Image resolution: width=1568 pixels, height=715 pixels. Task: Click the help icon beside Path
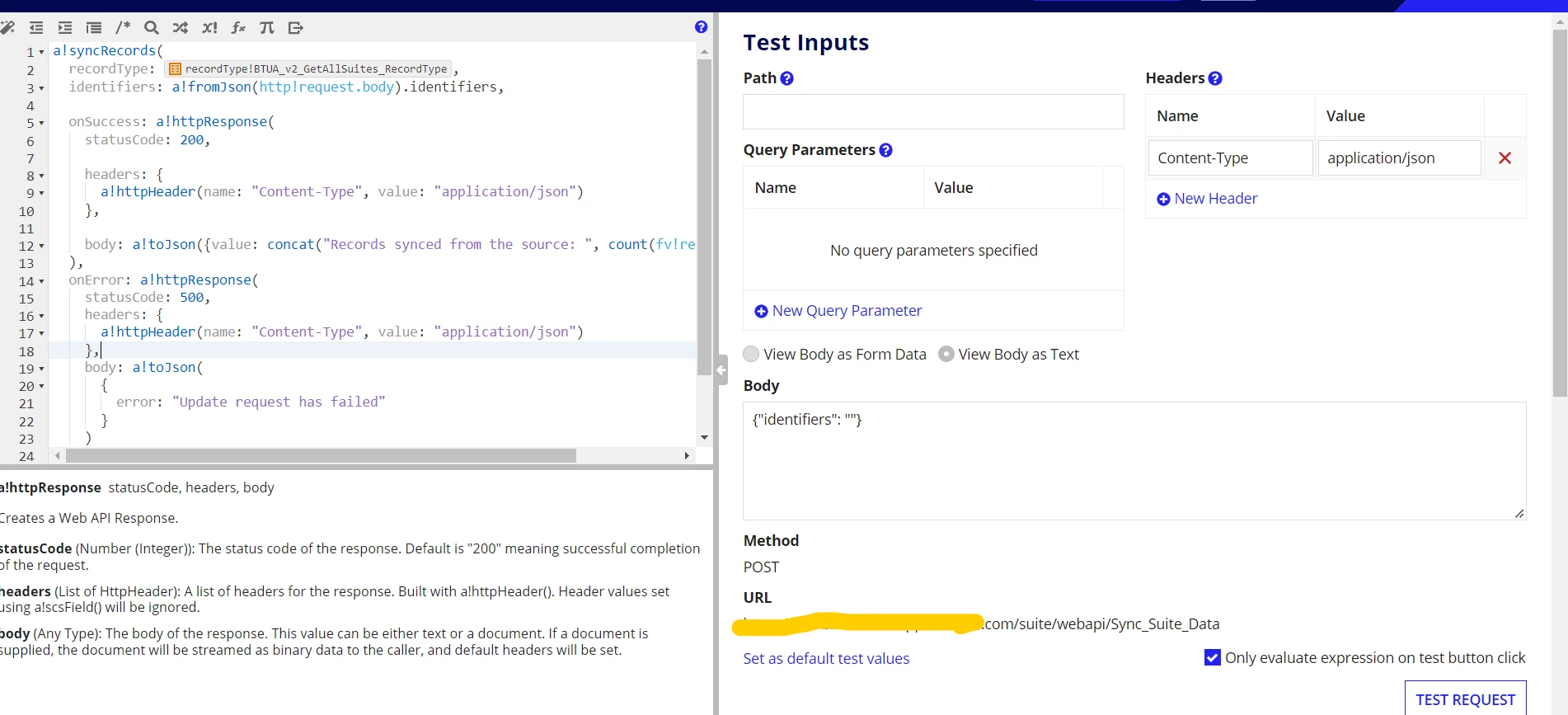coord(787,78)
